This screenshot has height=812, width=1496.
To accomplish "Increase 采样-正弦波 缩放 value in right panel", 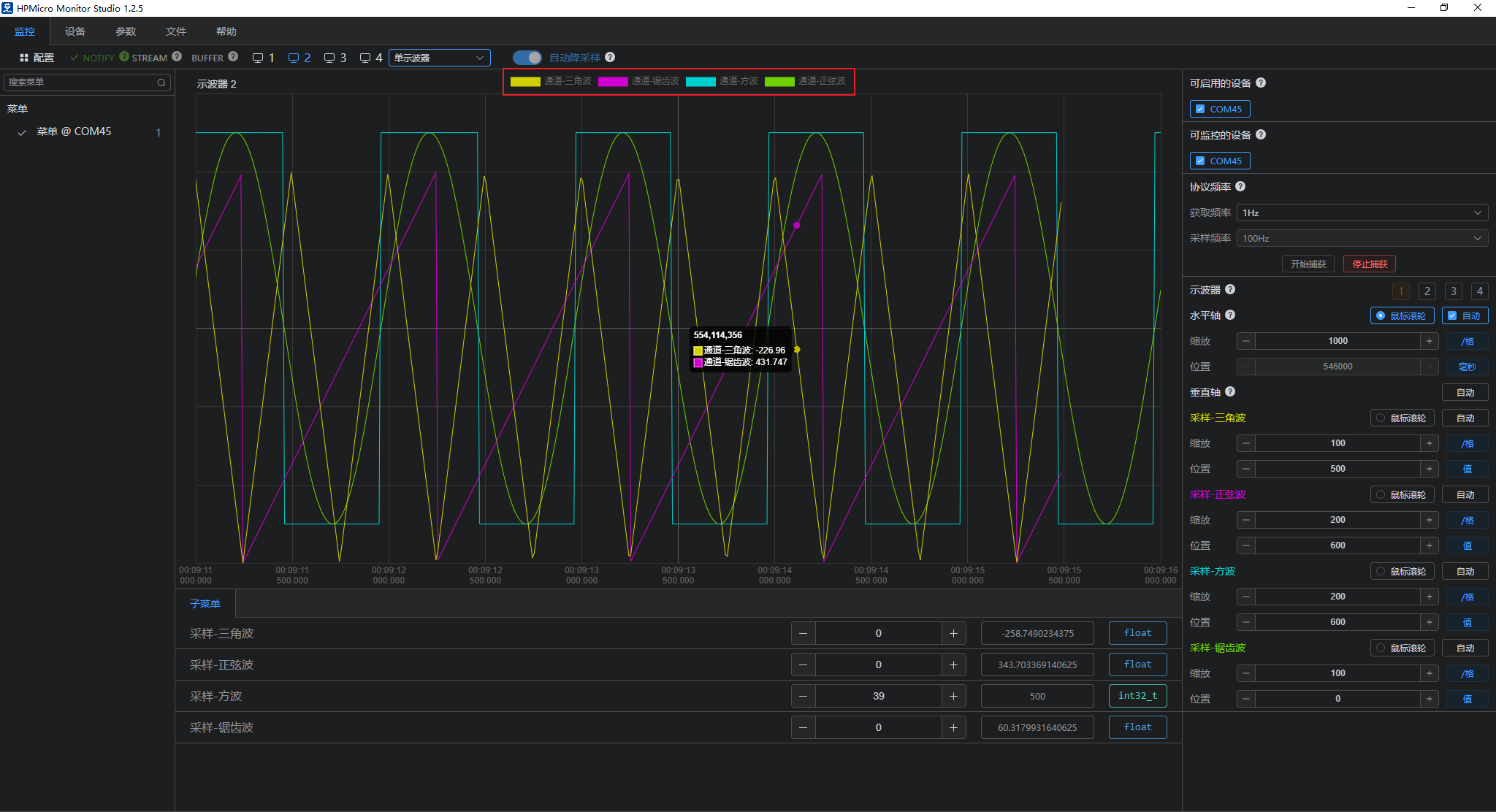I will 1430,520.
